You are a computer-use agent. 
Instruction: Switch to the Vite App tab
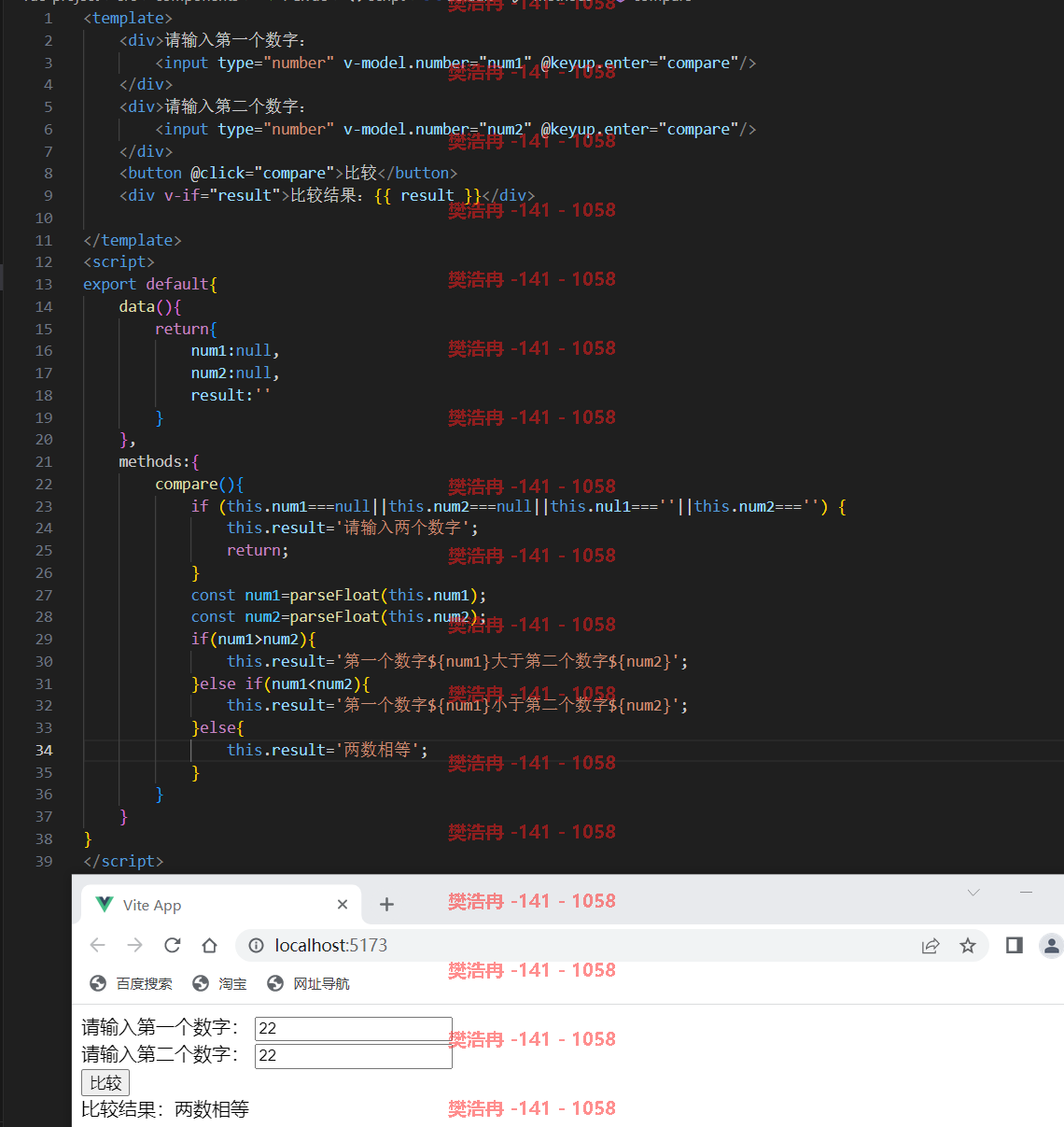coord(221,905)
